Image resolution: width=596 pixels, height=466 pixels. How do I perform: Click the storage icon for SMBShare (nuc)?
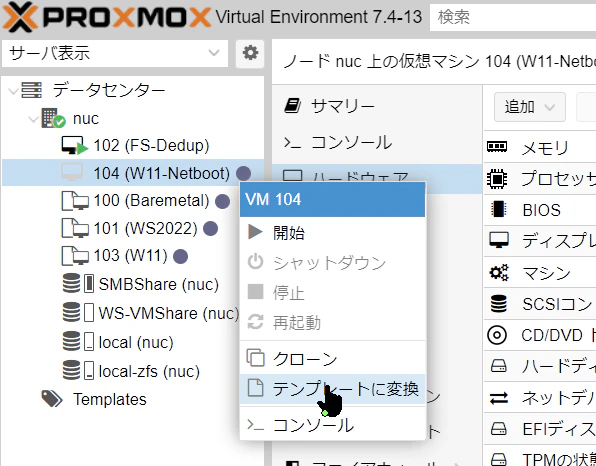click(x=78, y=284)
